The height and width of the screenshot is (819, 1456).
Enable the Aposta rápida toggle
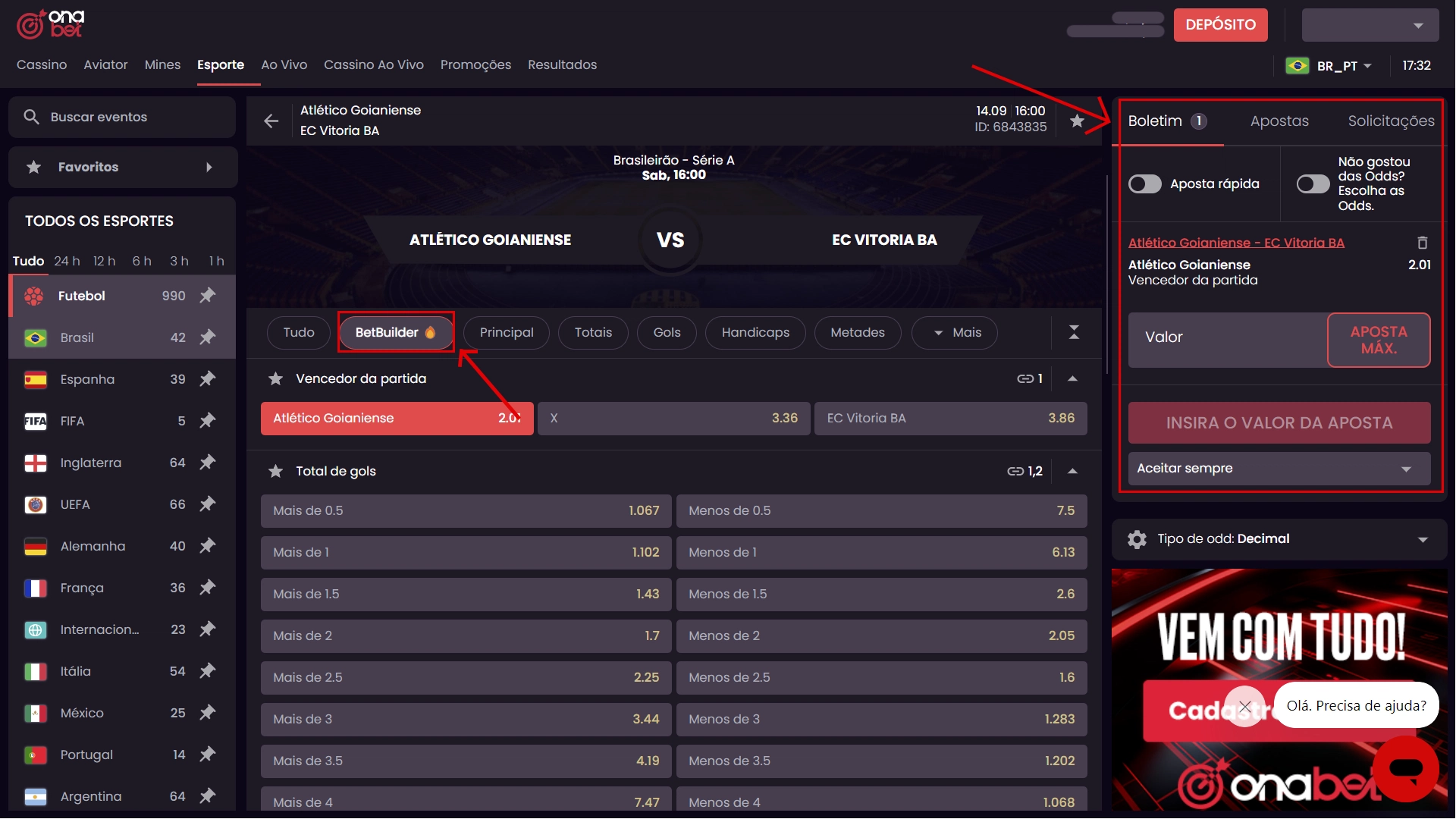[1144, 184]
